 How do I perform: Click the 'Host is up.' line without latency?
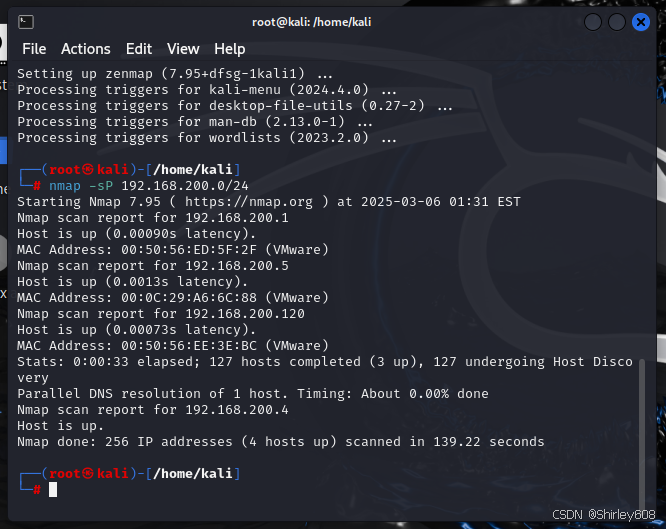pos(60,425)
